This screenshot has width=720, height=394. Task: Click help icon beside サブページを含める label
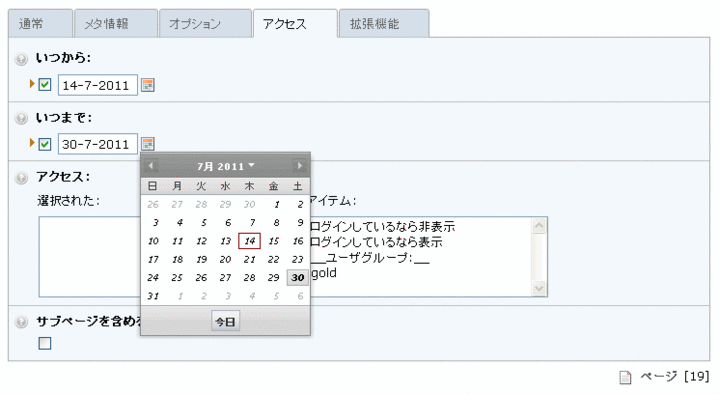click(21, 321)
